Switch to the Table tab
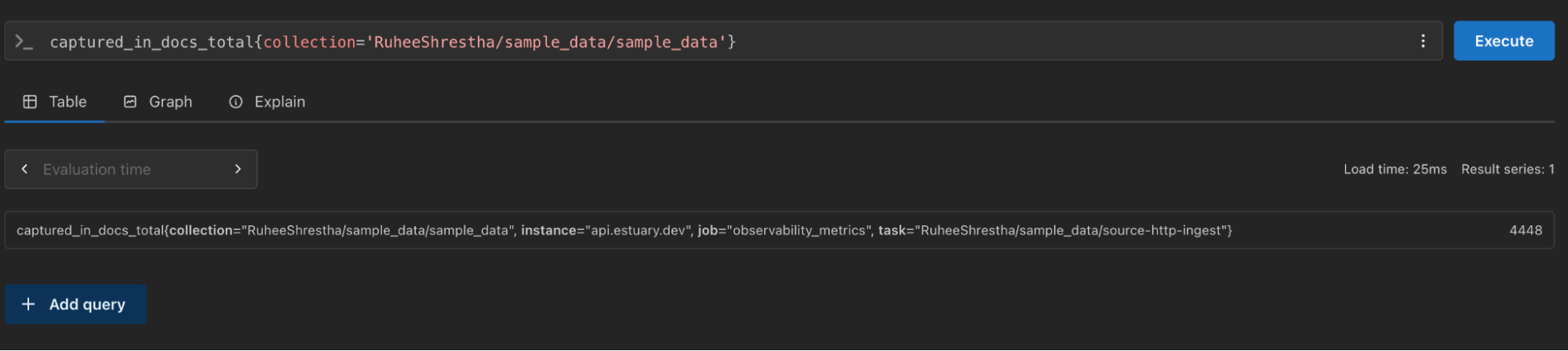1568x351 pixels. click(x=54, y=102)
